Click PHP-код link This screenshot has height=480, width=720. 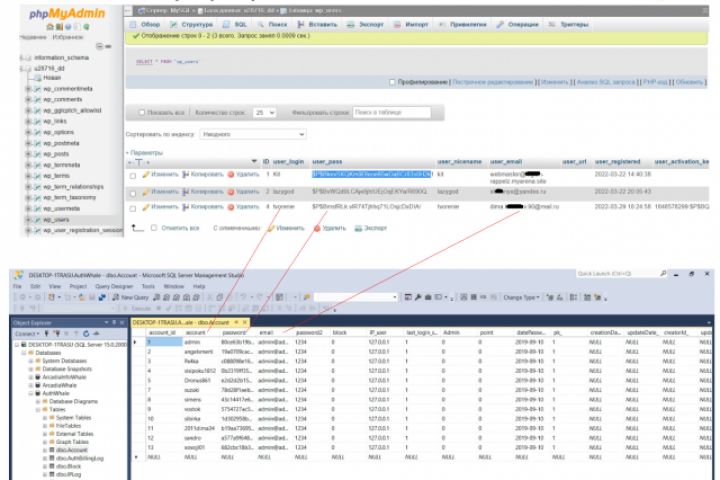coord(655,82)
